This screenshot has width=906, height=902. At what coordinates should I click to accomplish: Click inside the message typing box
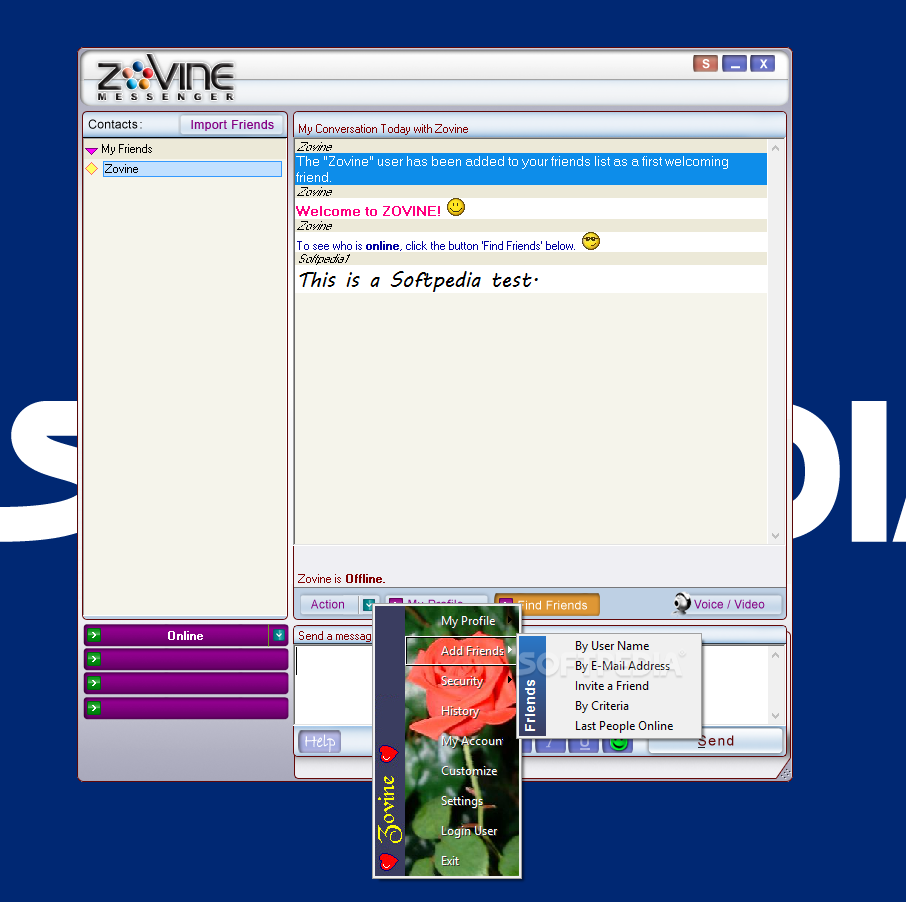click(334, 685)
